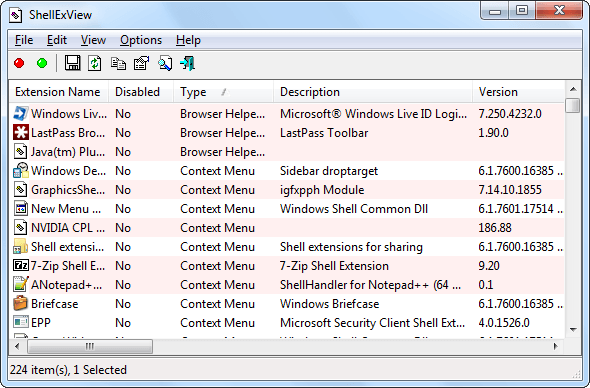Select the Briefcase extension name
The width and height of the screenshot is (590, 388).
(55, 304)
